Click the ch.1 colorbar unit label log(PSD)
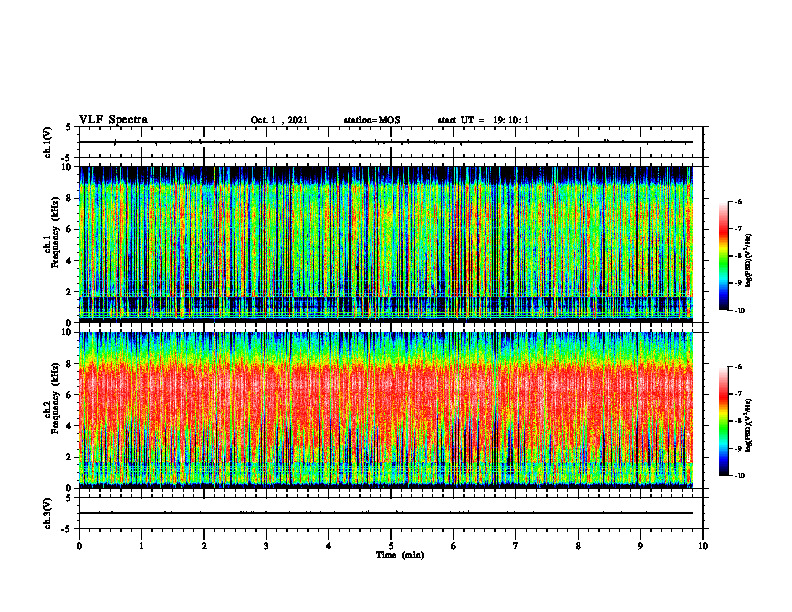792x612 pixels. tap(749, 260)
